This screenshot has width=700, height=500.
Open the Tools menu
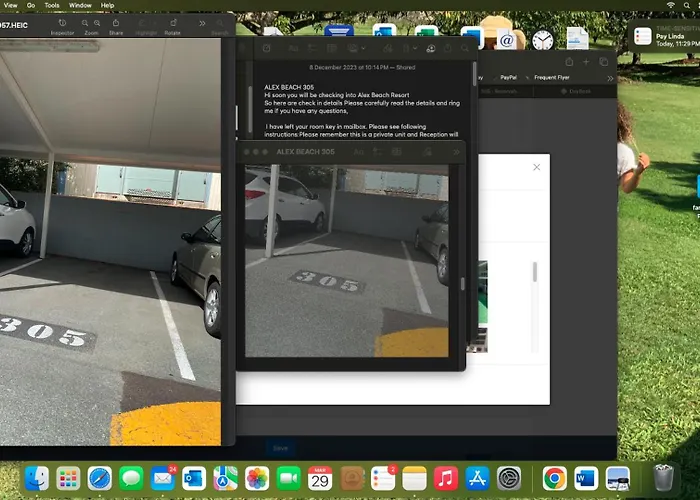51,5
